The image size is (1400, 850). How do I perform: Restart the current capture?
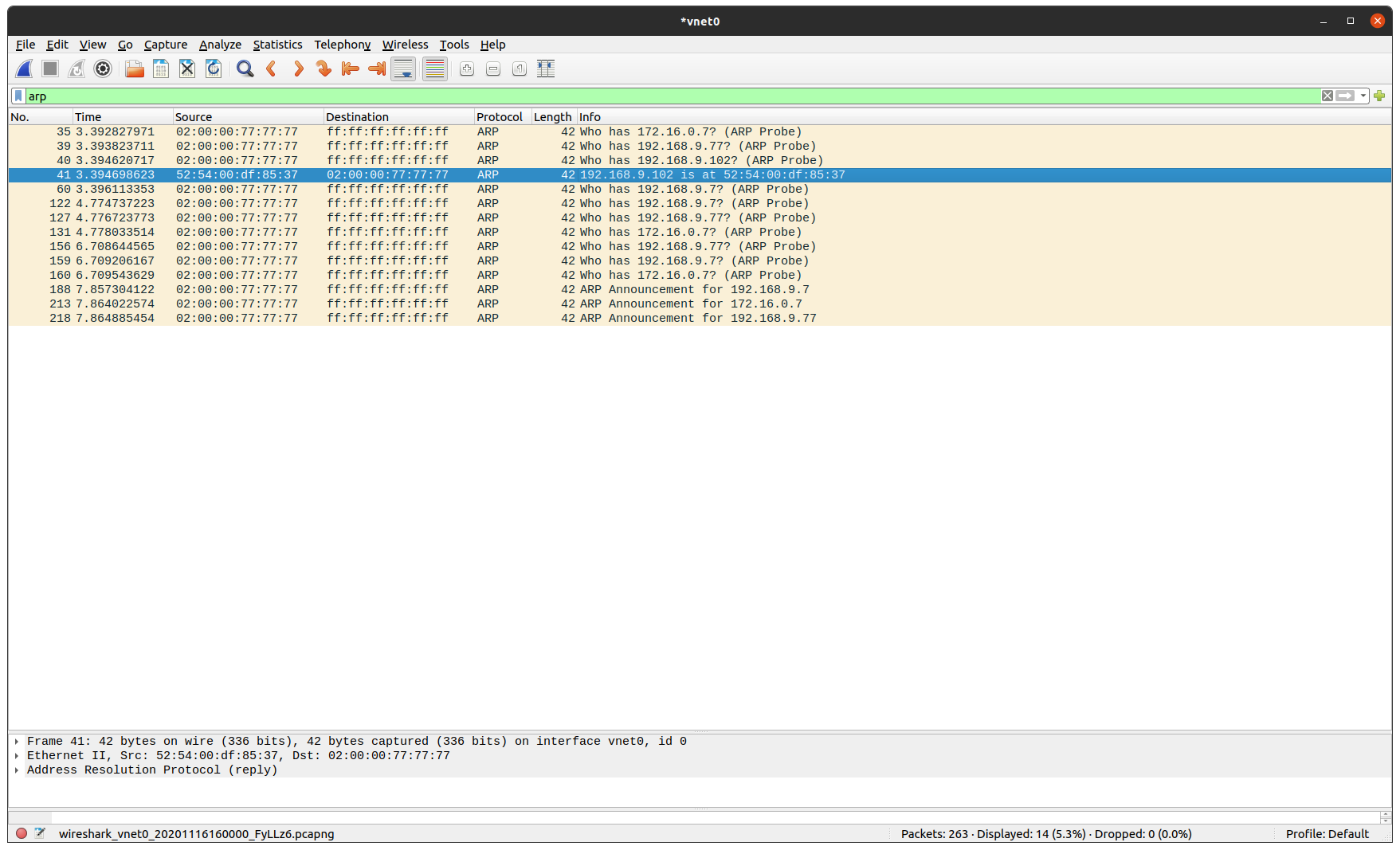[x=76, y=69]
